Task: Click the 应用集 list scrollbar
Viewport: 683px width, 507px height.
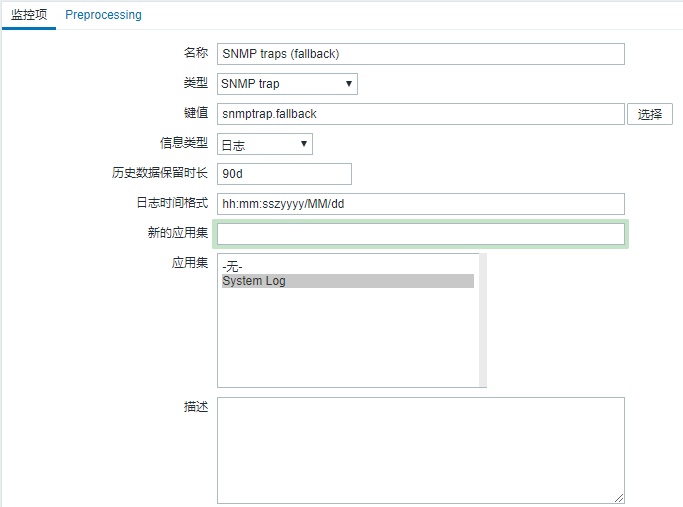Action: [x=483, y=321]
